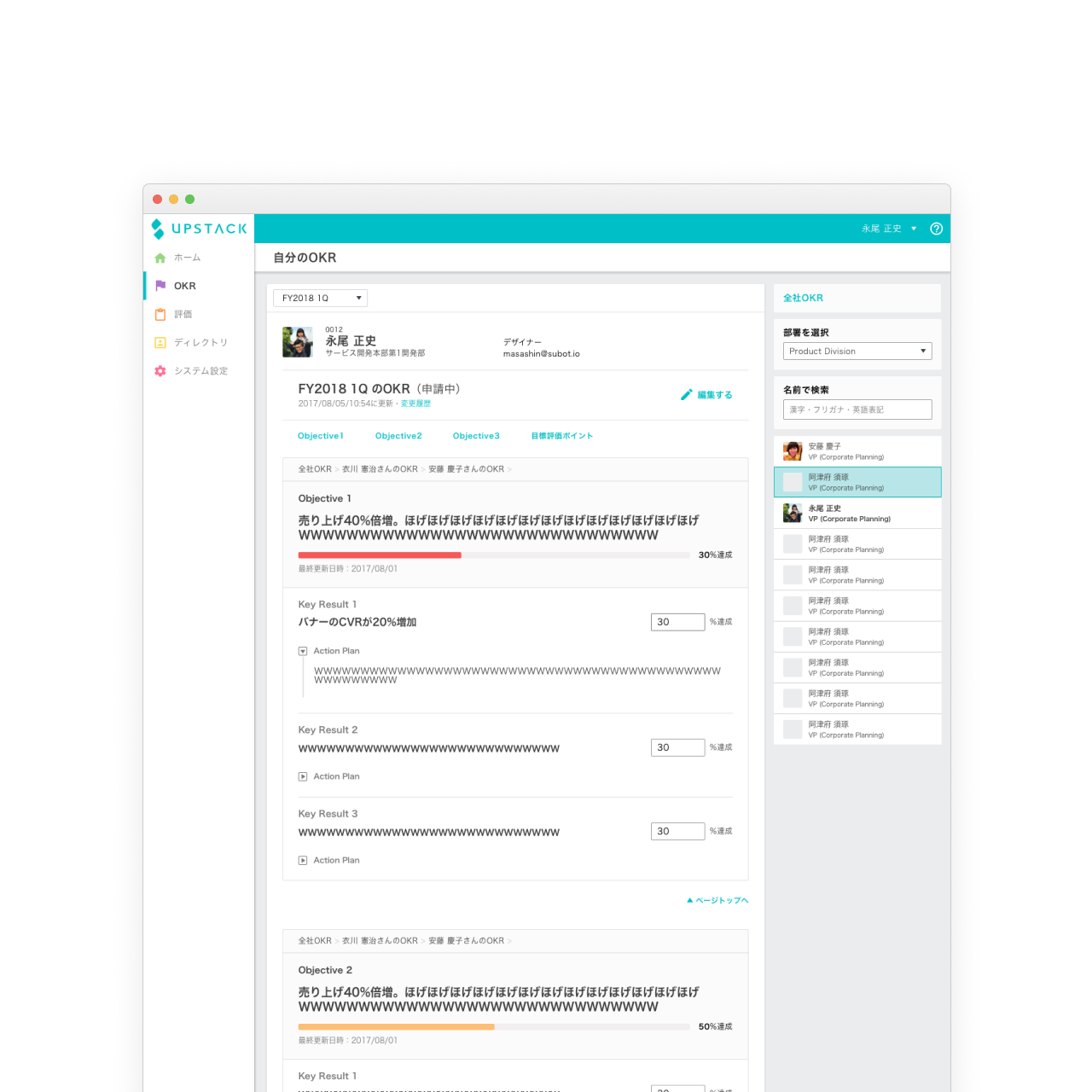
Task: Click the 30%達成 label of Objective 1
Action: coord(715,555)
